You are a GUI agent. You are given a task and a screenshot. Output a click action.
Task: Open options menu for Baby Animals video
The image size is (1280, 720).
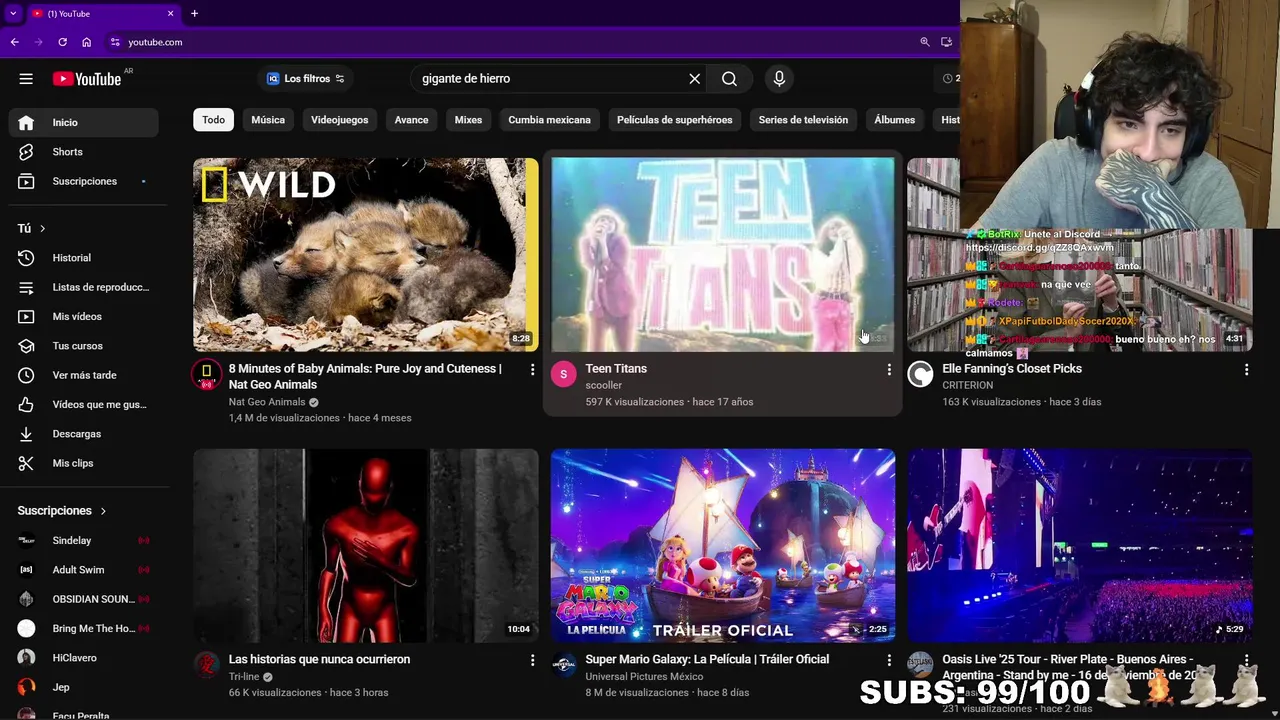532,370
